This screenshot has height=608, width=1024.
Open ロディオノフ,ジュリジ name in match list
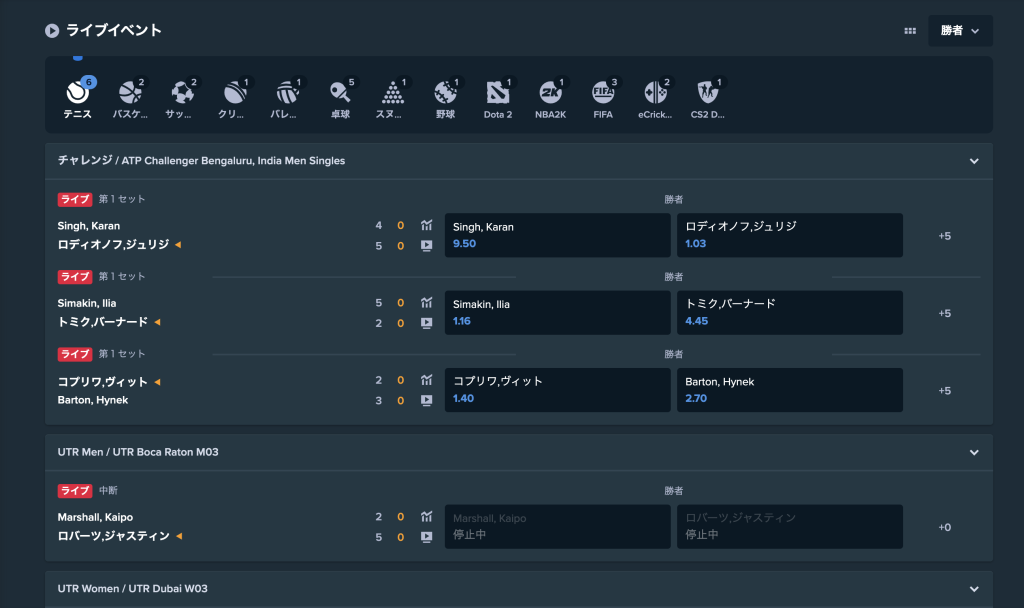pos(114,245)
